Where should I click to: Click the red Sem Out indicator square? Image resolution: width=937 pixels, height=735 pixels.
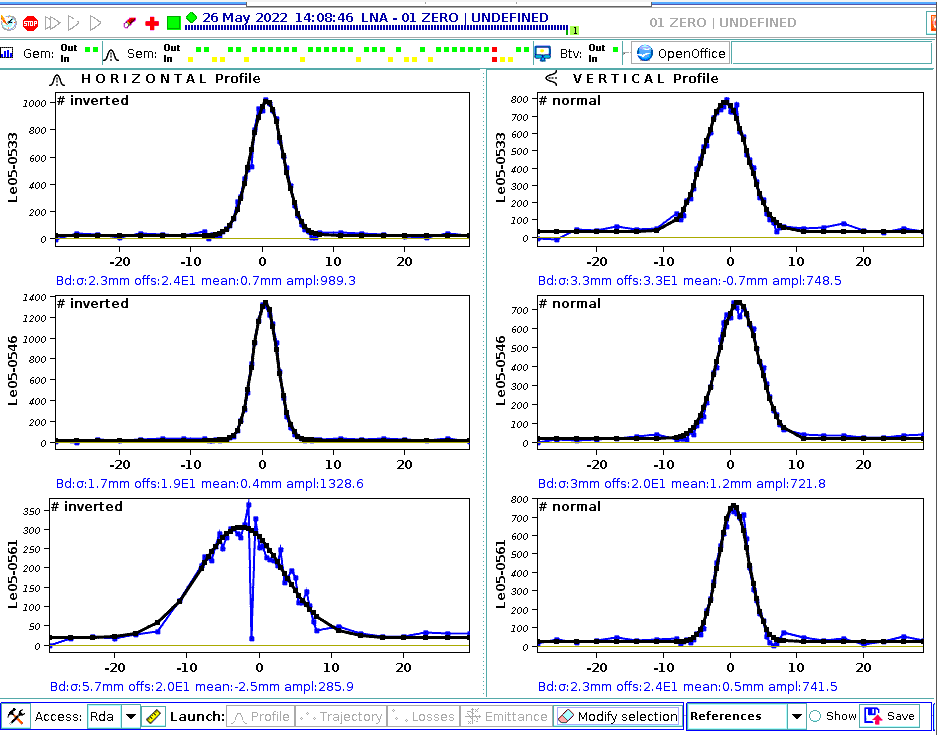coord(494,48)
